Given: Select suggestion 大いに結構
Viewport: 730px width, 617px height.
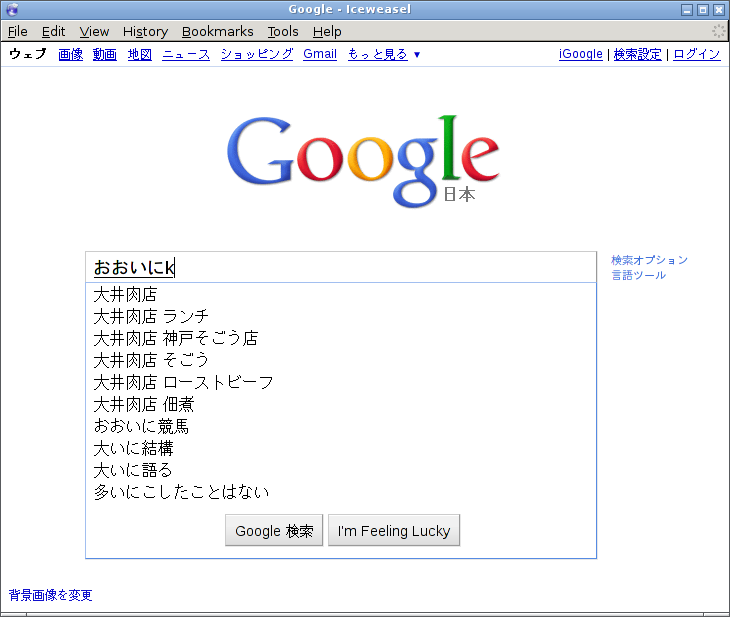Looking at the screenshot, I should tap(341, 448).
